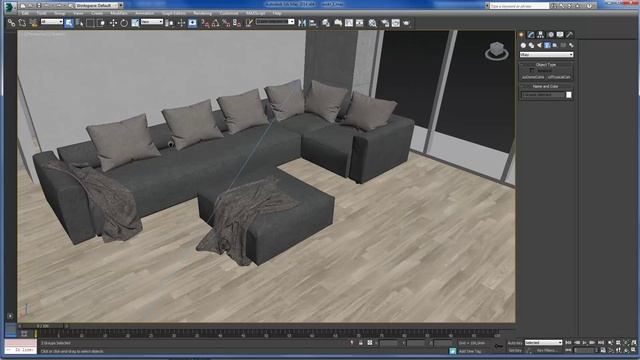This screenshot has height=360, width=640.
Task: Show Systems category in Create panel
Action: tap(571, 45)
